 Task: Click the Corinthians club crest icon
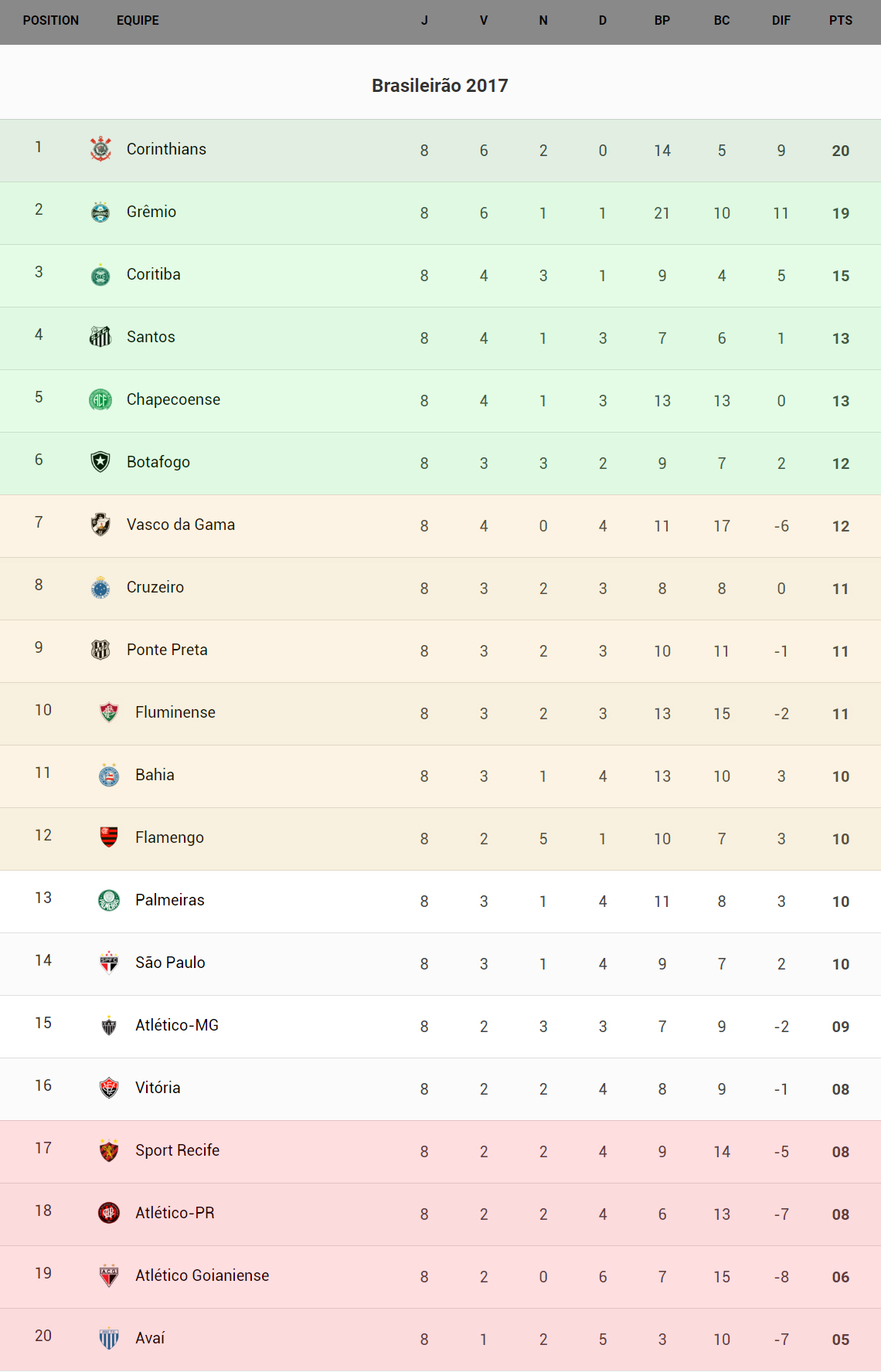click(x=100, y=149)
